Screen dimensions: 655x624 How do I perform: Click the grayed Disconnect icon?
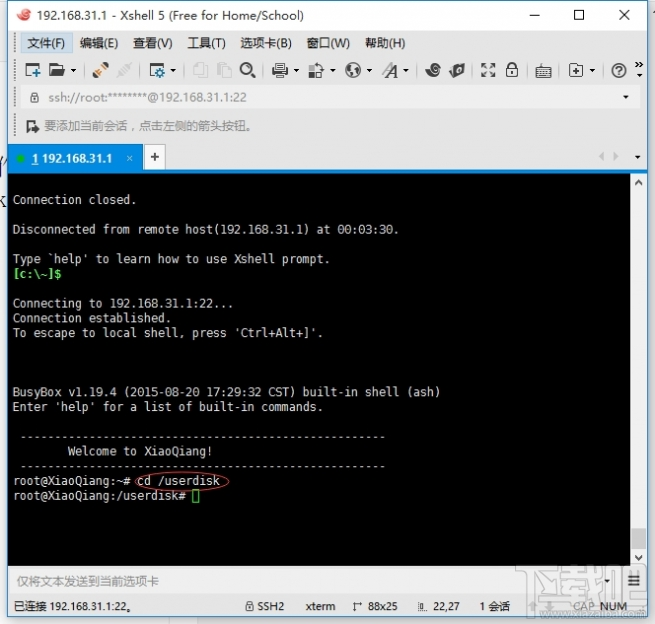point(124,70)
